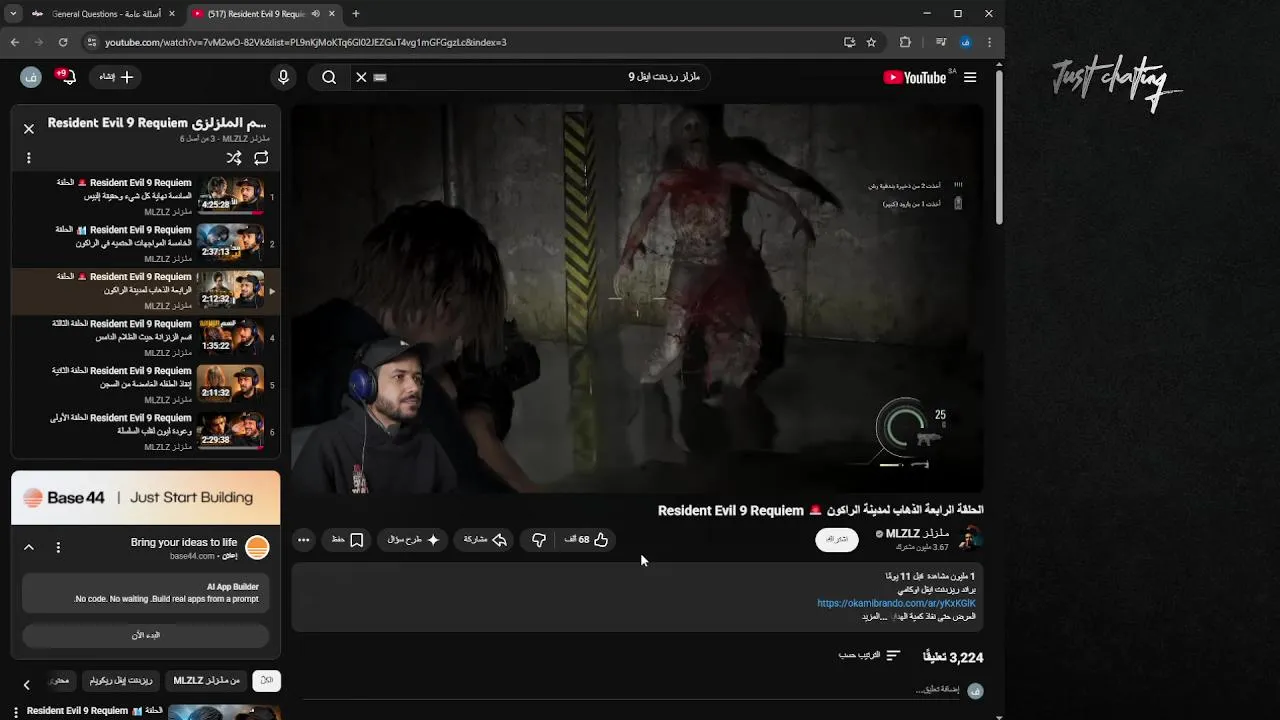Toggle playlist loop

(x=261, y=158)
